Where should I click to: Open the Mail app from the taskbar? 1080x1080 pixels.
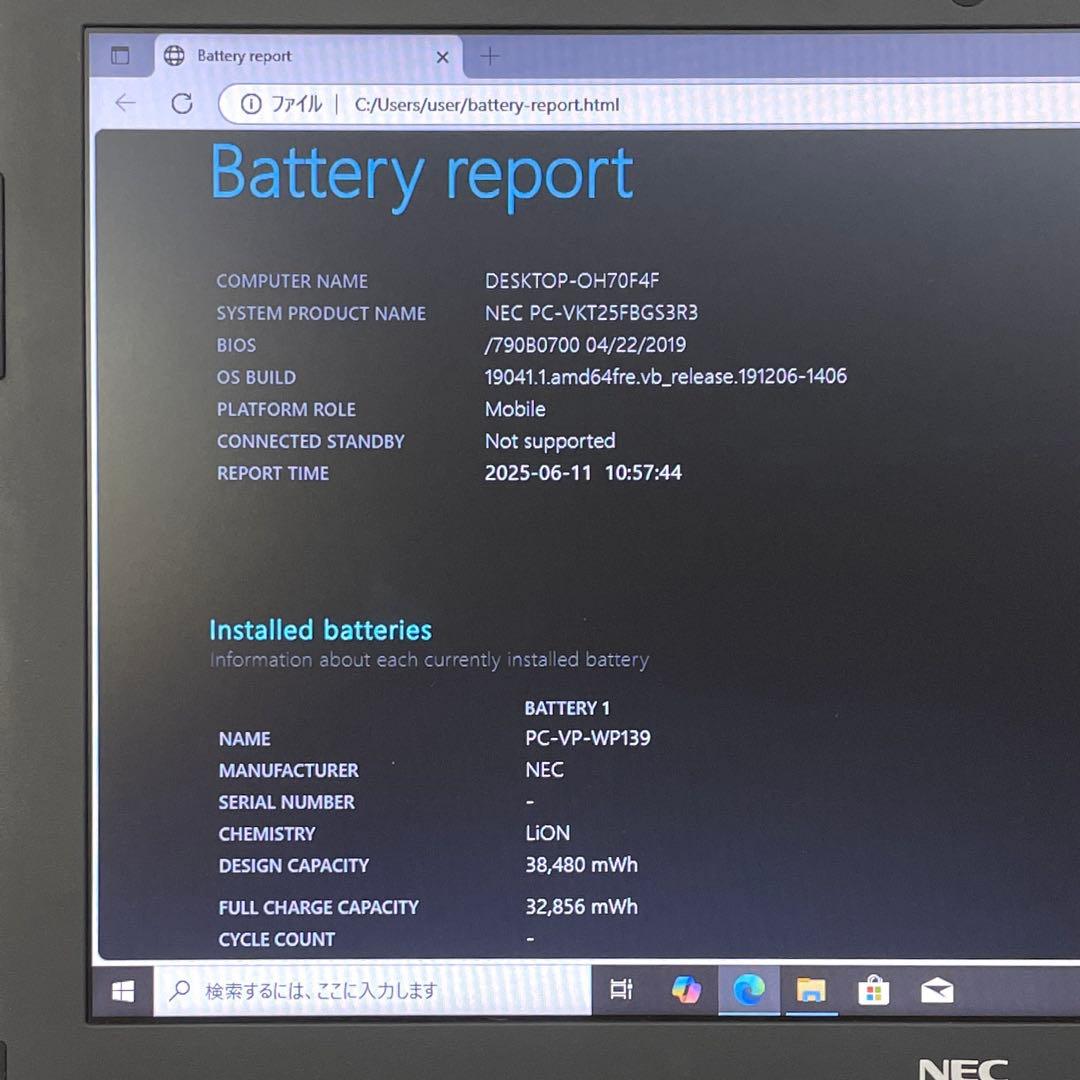click(x=937, y=990)
